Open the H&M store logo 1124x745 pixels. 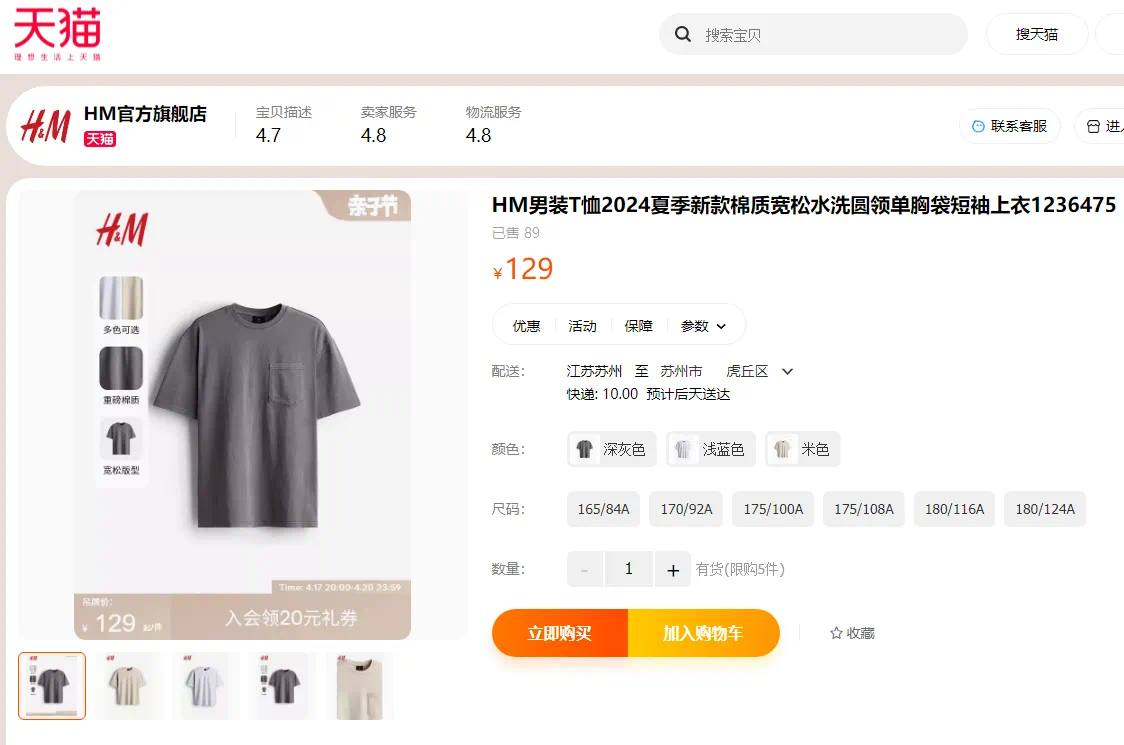pos(45,126)
